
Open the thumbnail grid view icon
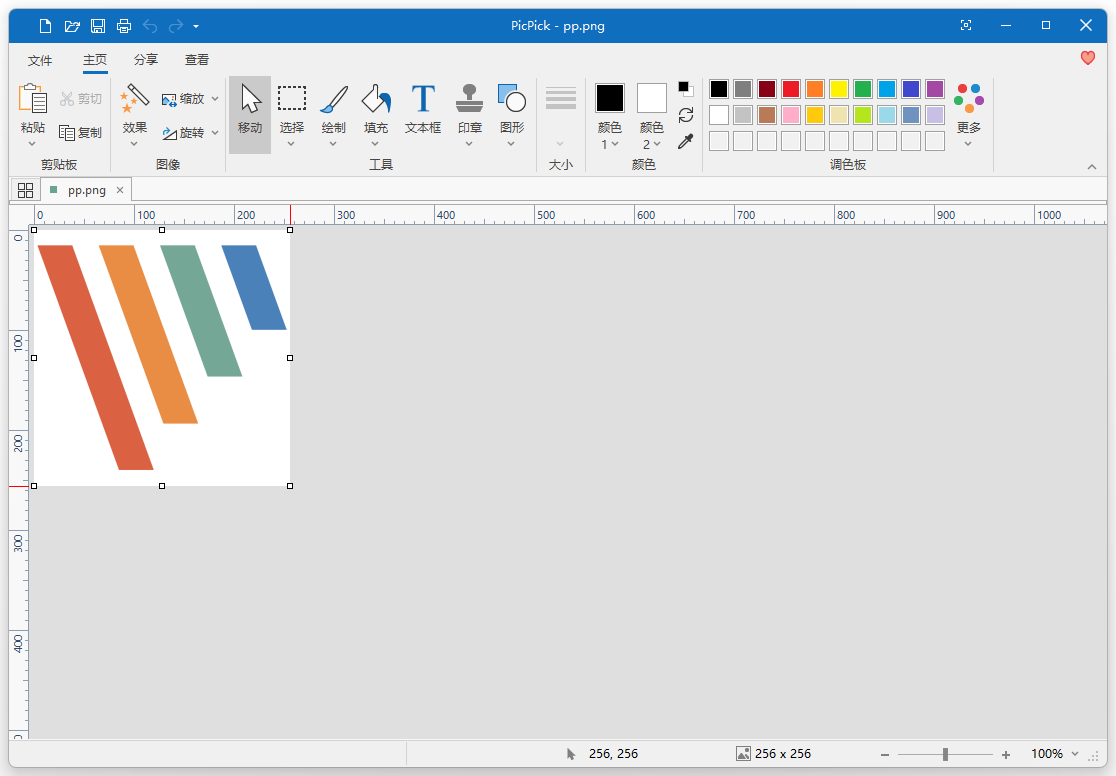[x=25, y=190]
